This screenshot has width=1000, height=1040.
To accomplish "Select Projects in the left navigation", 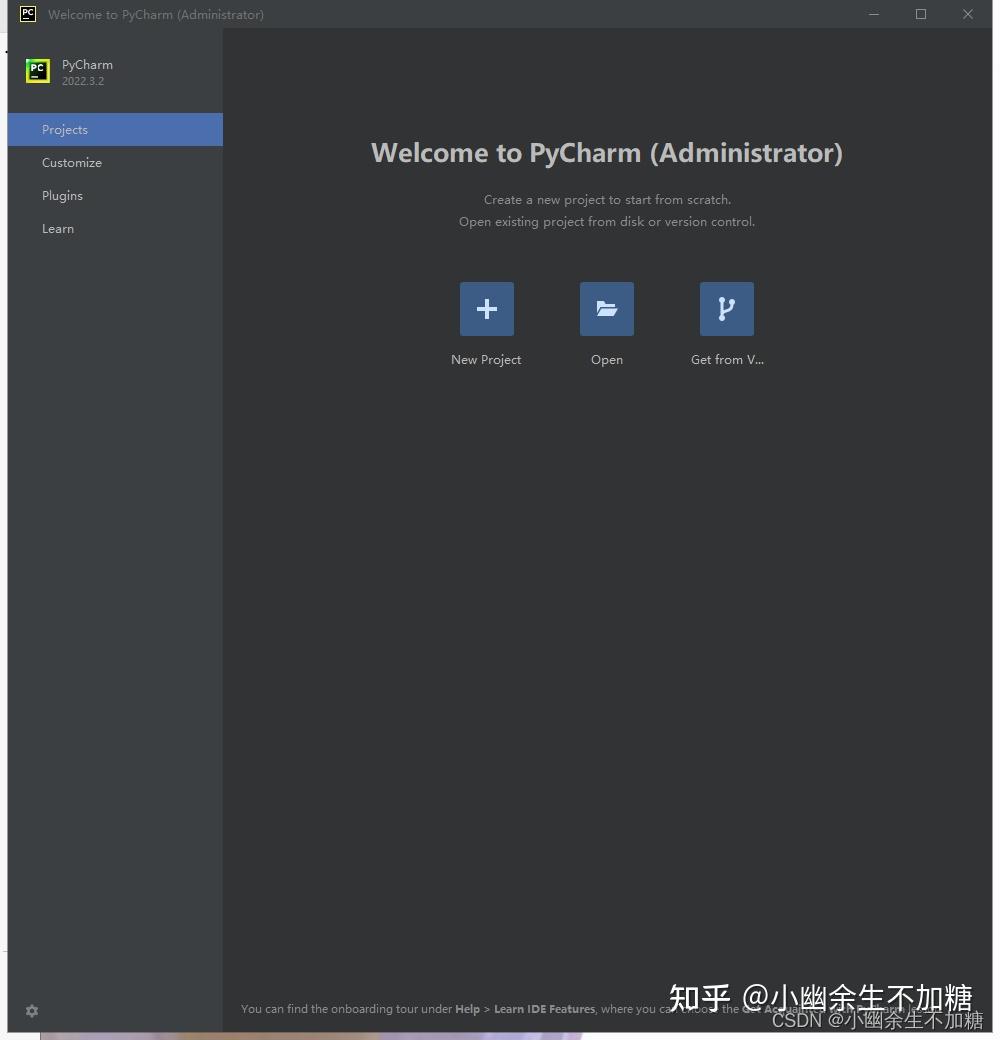I will click(64, 129).
